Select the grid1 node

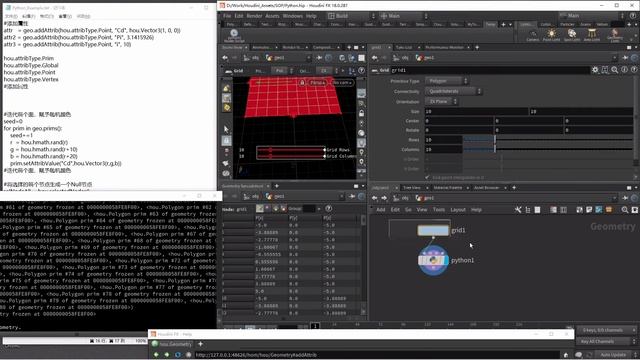pos(433,230)
